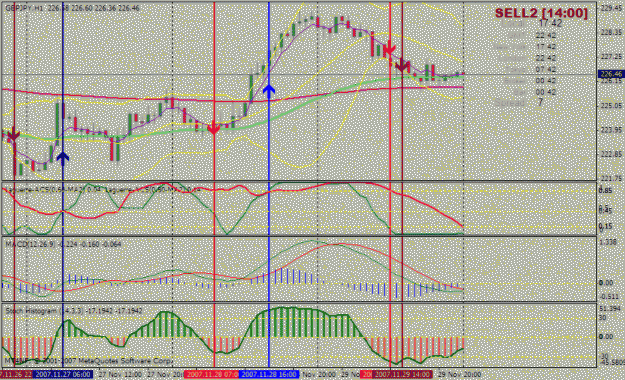The image size is (625, 380).
Task: Click the red down arrow on 28 Nov 07:00 line
Action: tap(214, 128)
